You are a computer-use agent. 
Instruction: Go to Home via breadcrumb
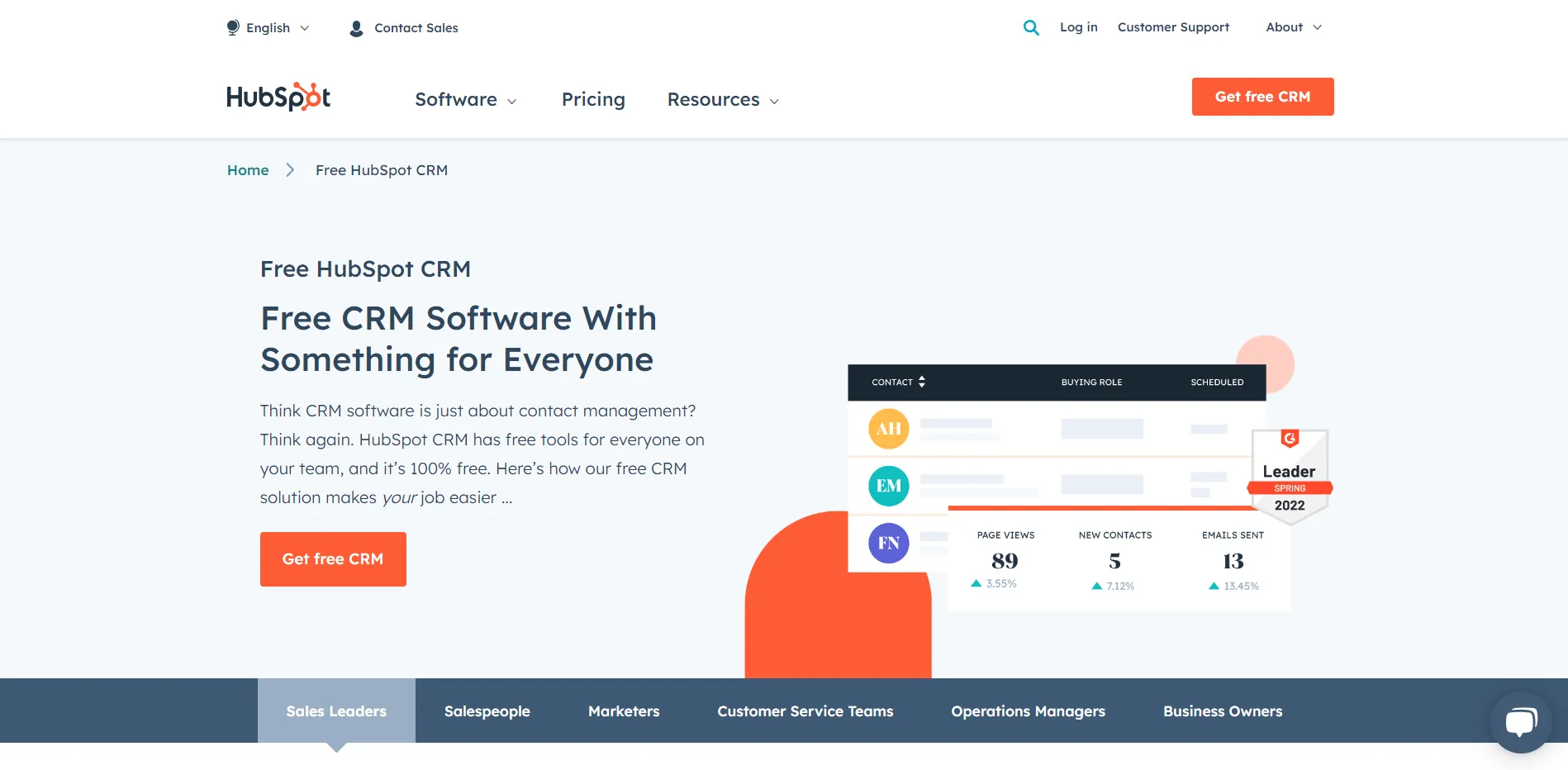pyautogui.click(x=248, y=170)
